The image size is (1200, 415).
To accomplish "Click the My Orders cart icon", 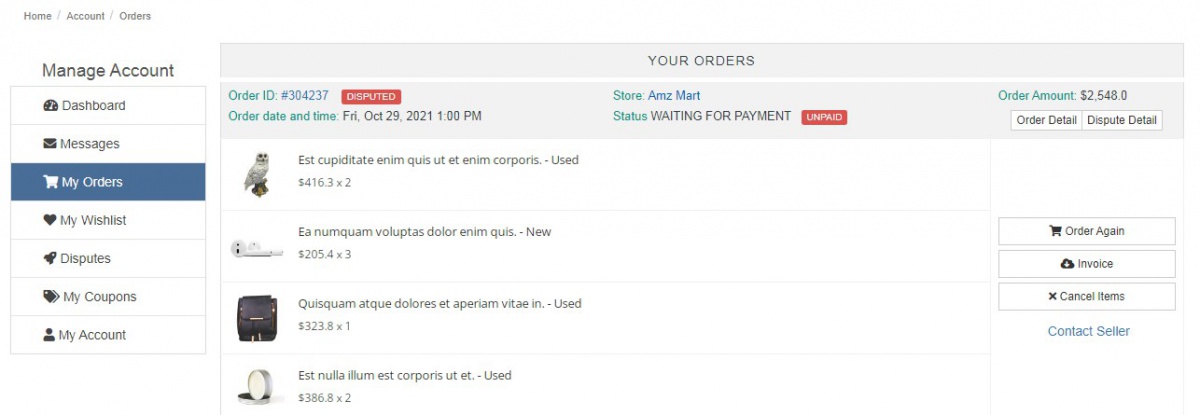I will point(50,182).
